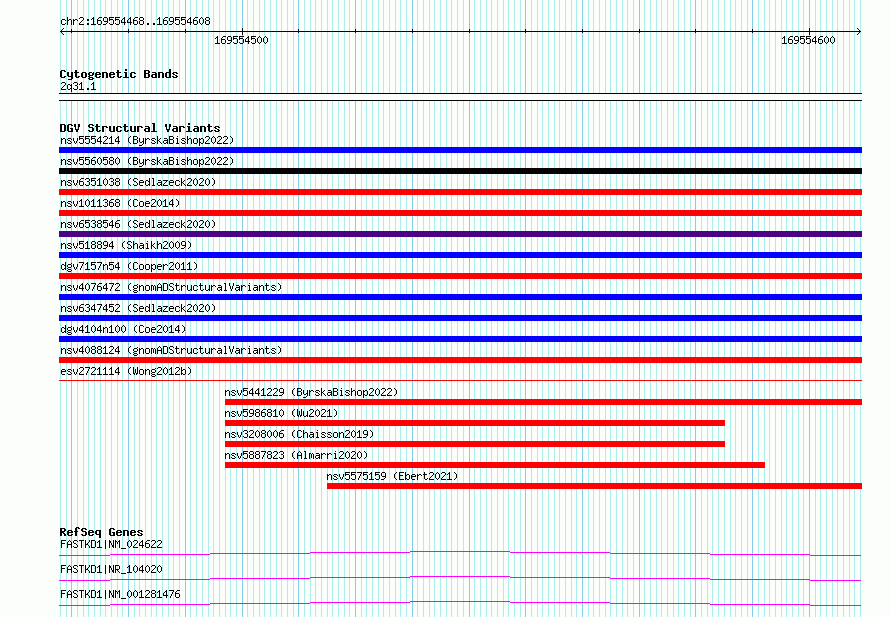Screen dimensions: 890x617
Task: Click the FASTKD1|NM_024622 gene label
Action: pyautogui.click(x=111, y=544)
